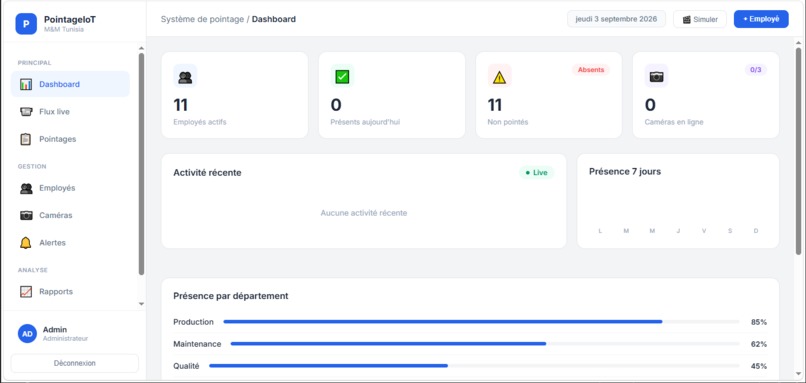806x383 pixels.
Task: Click the Système de pointage breadcrumb
Action: 203,20
